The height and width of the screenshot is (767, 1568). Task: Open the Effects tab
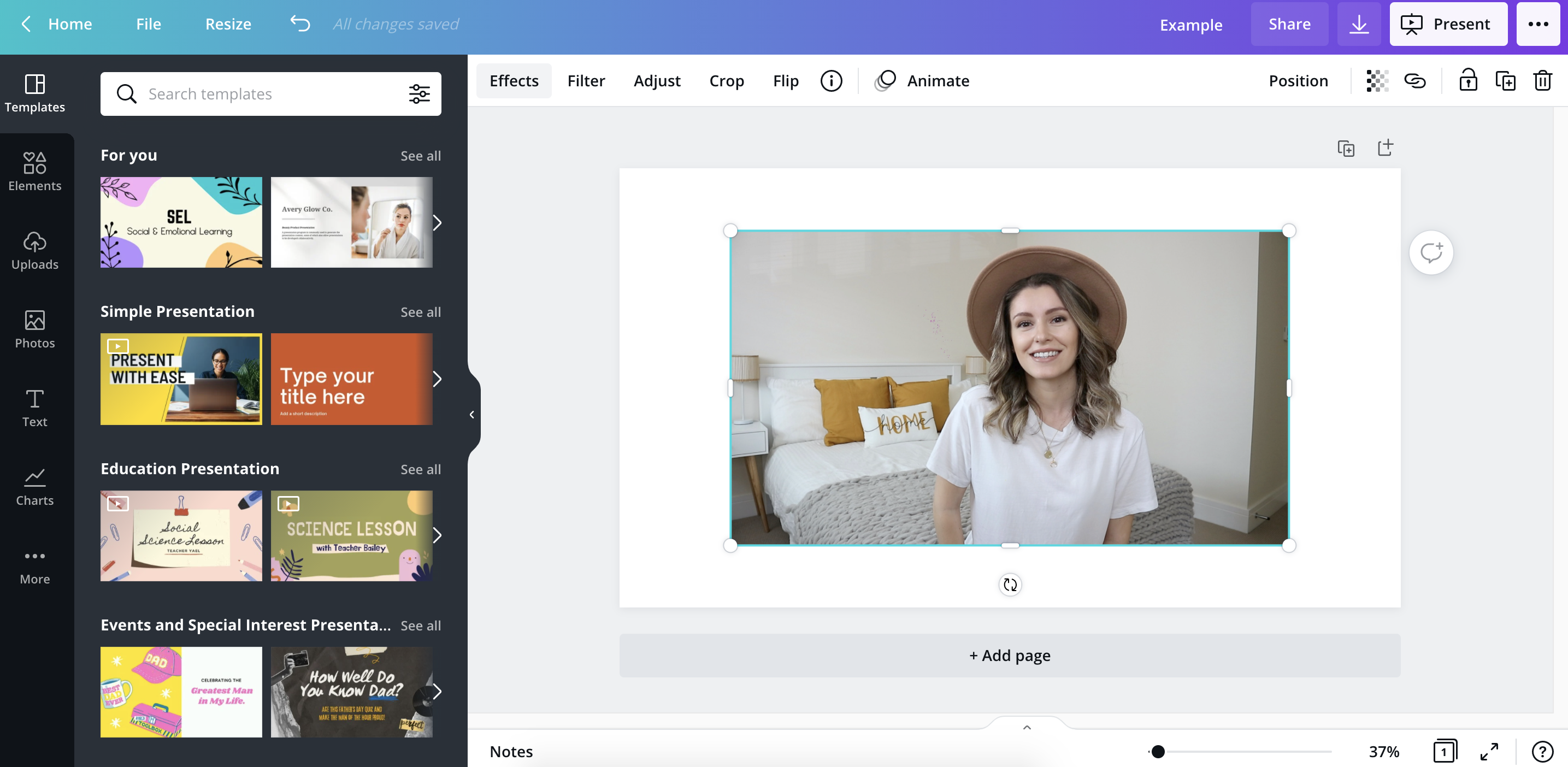(514, 80)
